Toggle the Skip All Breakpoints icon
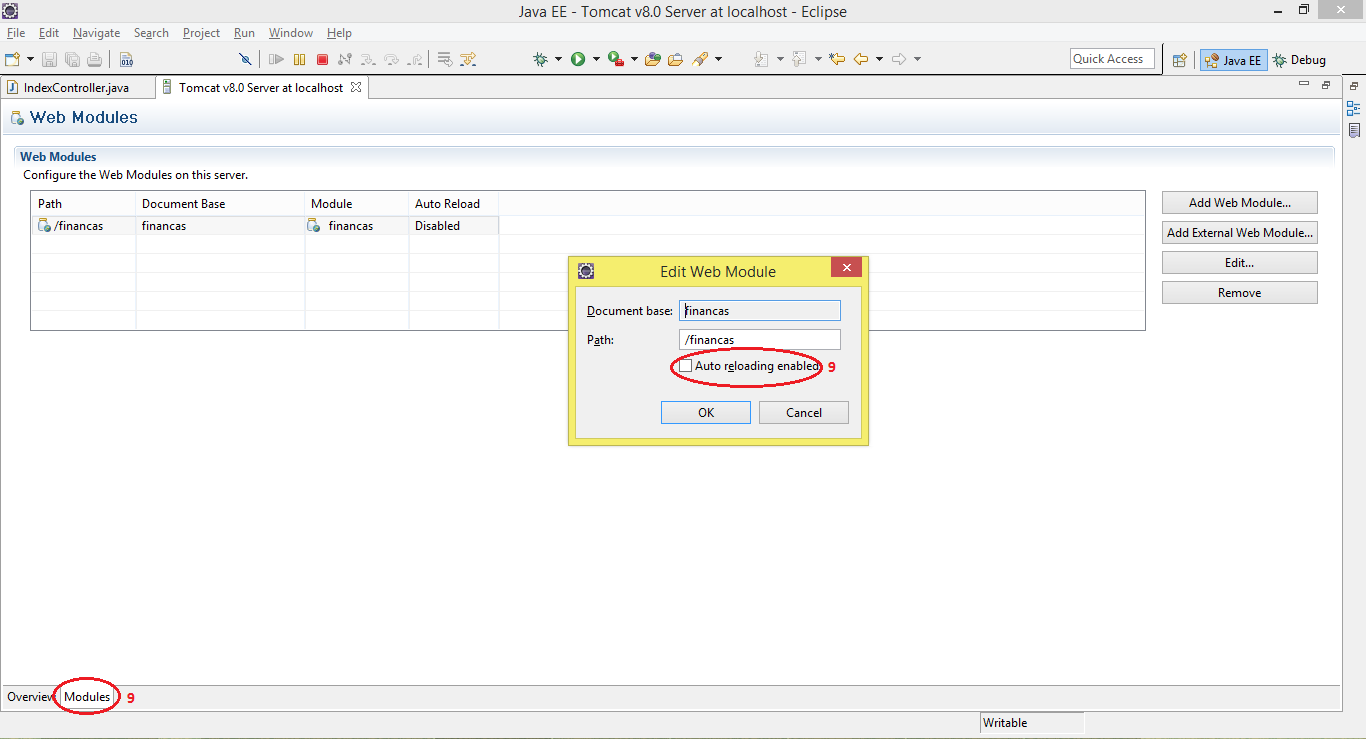 [245, 58]
